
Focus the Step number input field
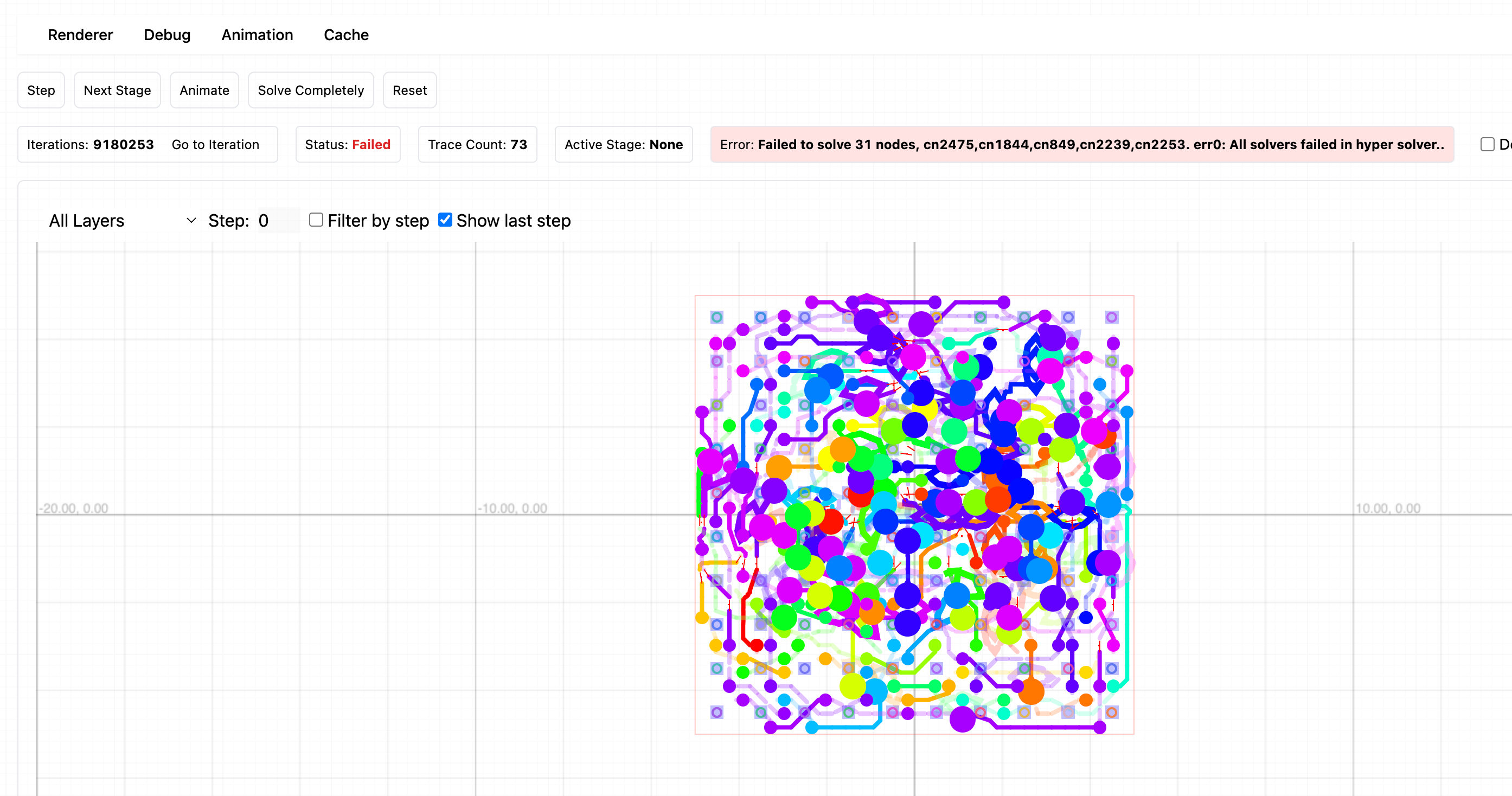tap(277, 221)
